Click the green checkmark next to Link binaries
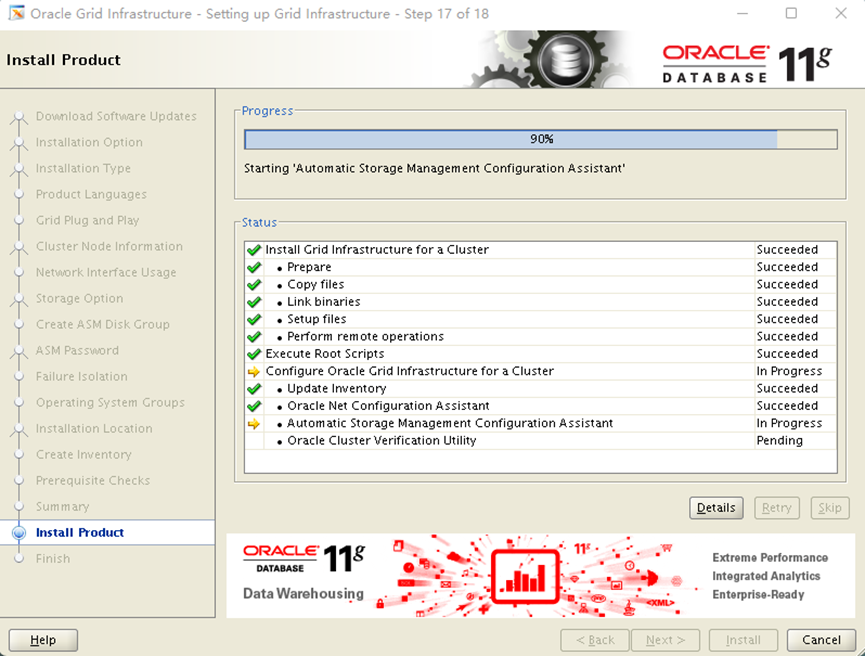 [x=254, y=302]
